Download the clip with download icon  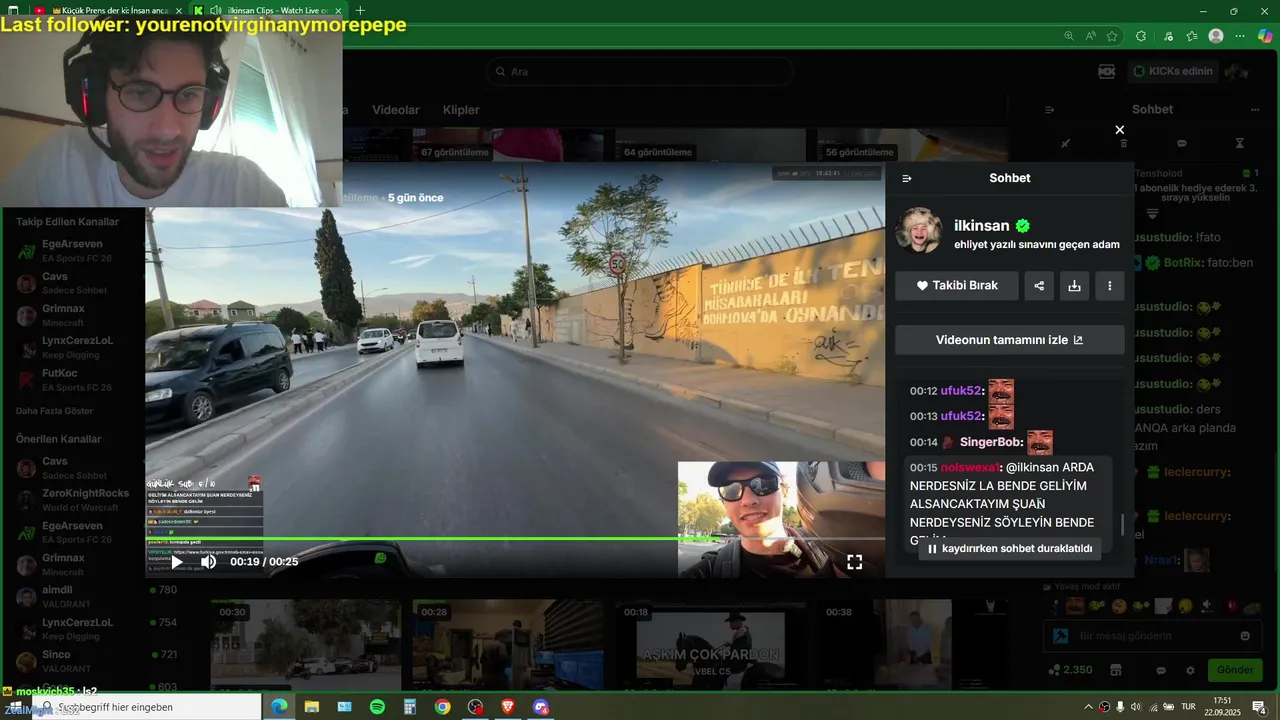click(x=1074, y=285)
